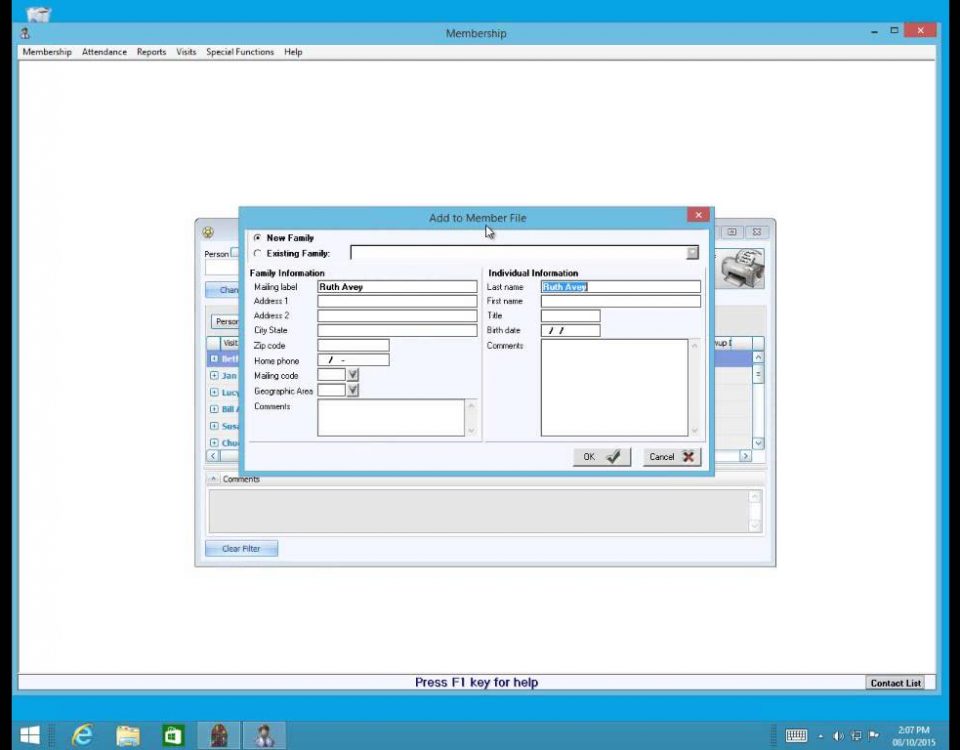Screen dimensions: 960x750
Task: Confirm with the OK button
Action: point(602,457)
